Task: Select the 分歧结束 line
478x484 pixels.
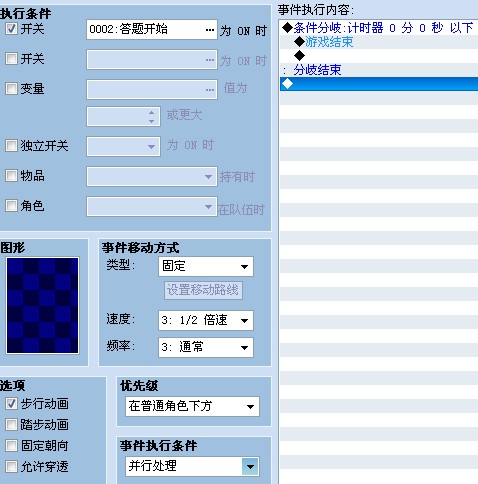Action: click(x=379, y=70)
